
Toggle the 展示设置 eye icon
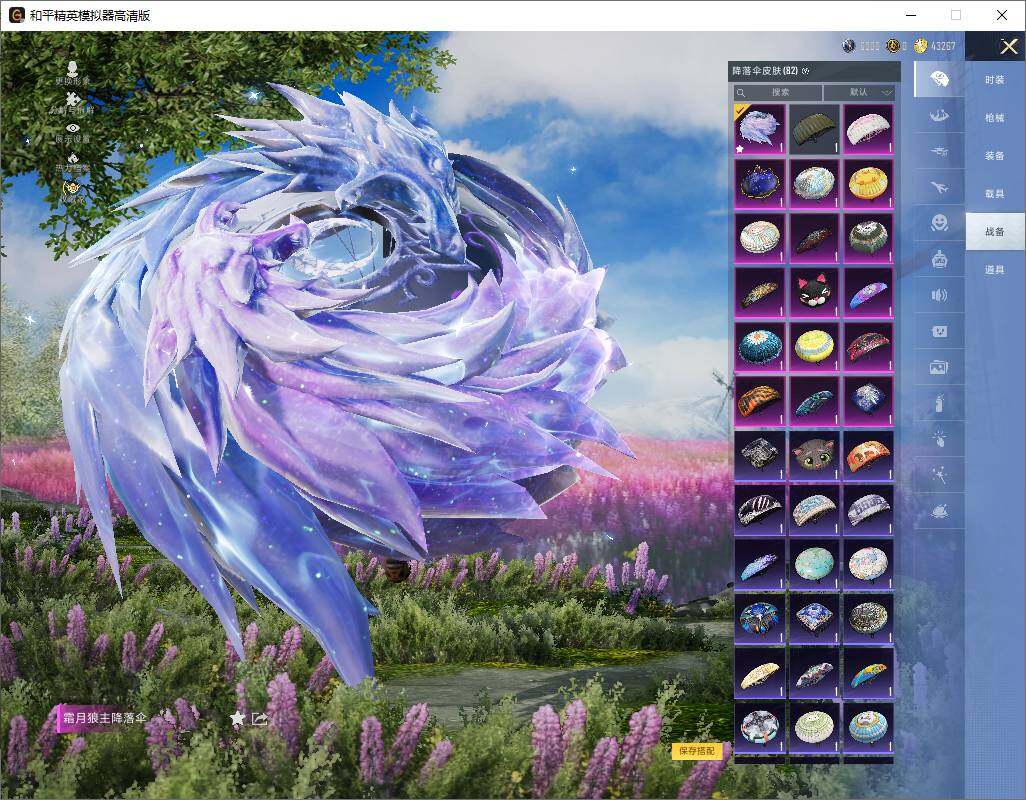point(72,128)
